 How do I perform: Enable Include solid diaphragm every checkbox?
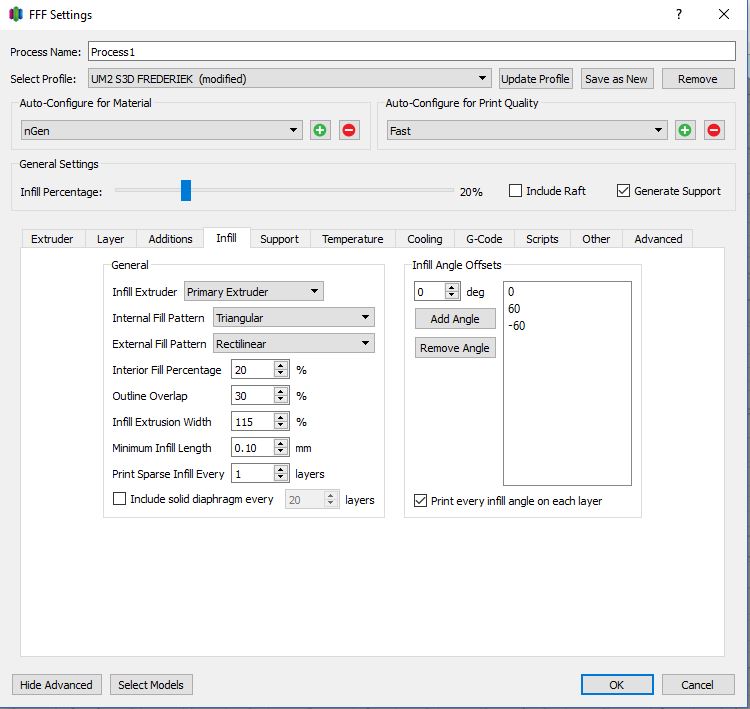[120, 499]
